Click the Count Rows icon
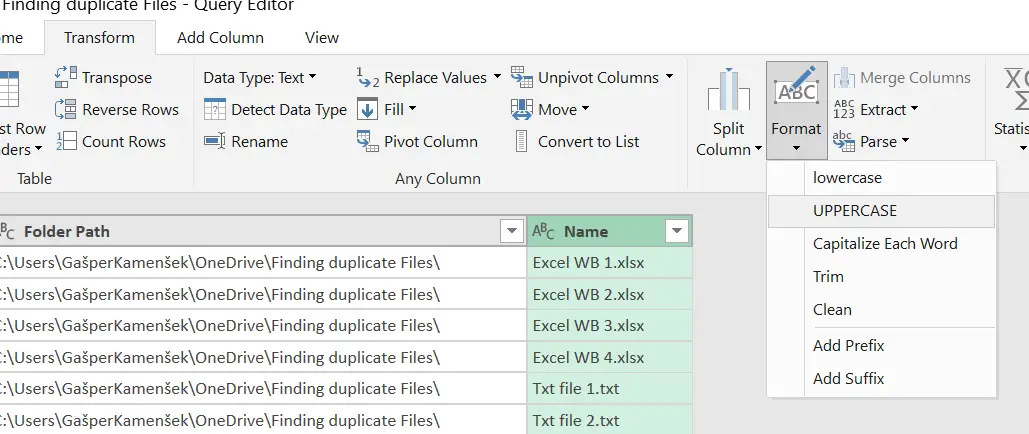 (x=66, y=141)
